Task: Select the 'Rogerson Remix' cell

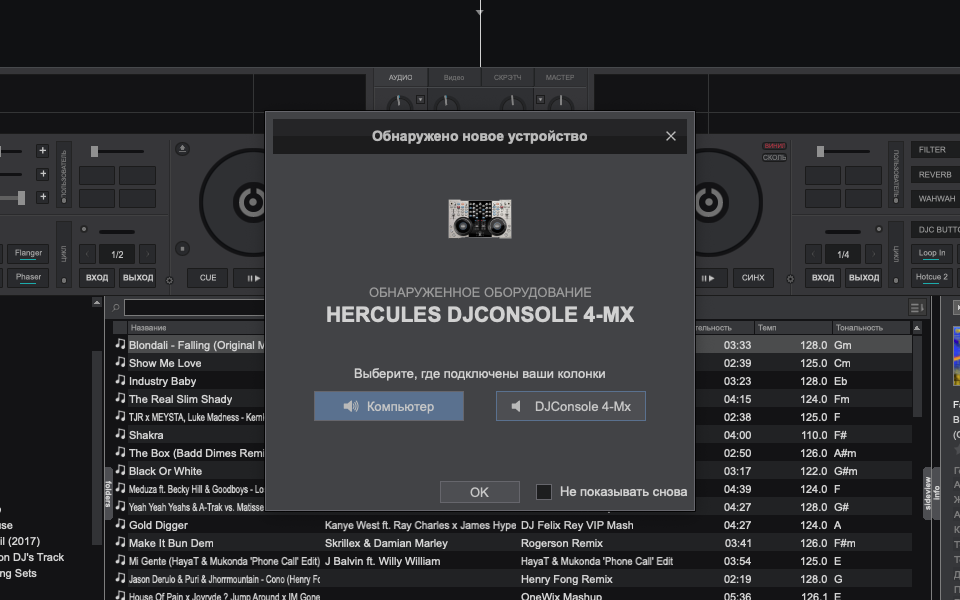Action: coord(562,543)
